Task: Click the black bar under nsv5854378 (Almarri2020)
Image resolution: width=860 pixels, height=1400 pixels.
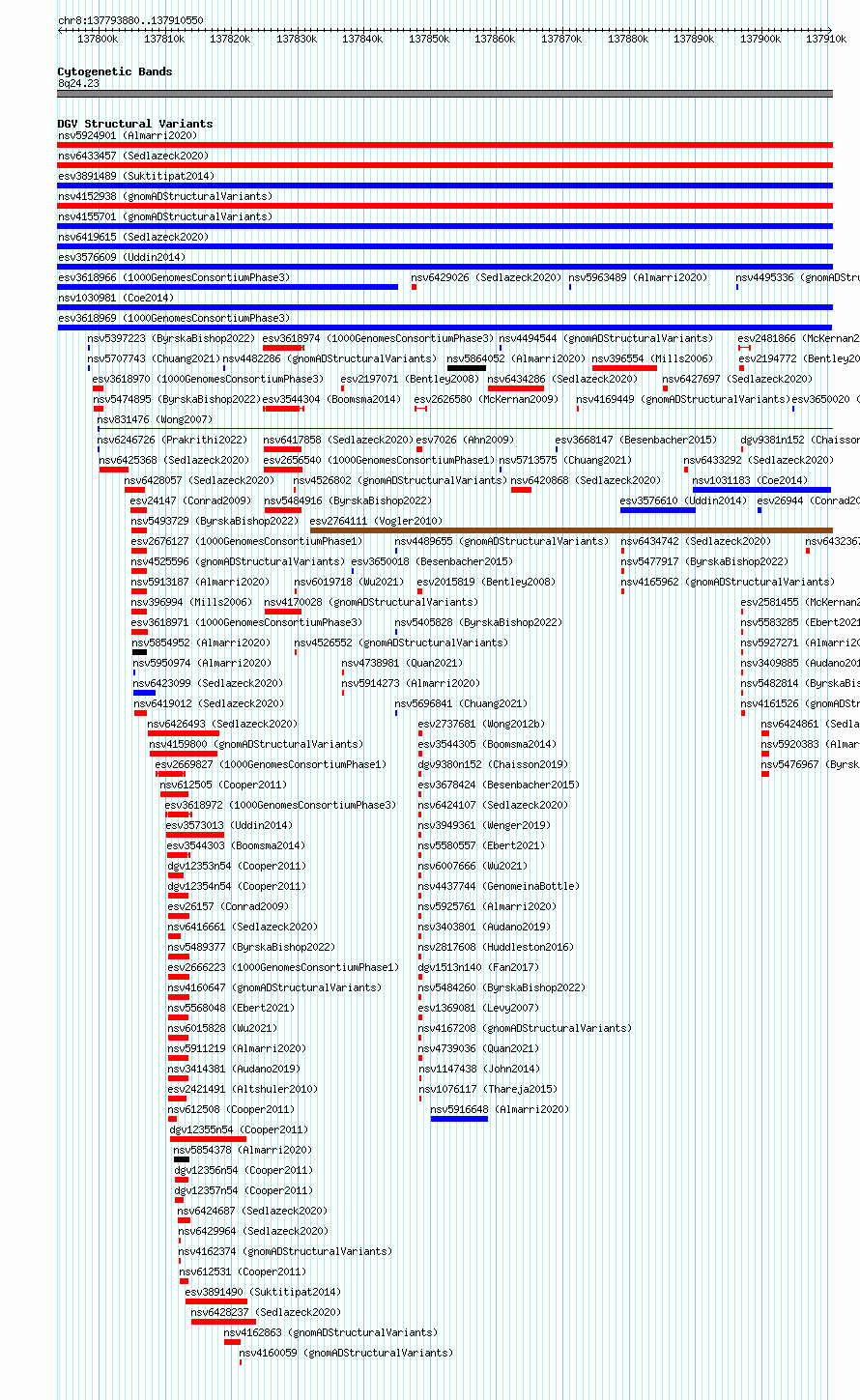Action: coord(182,1159)
